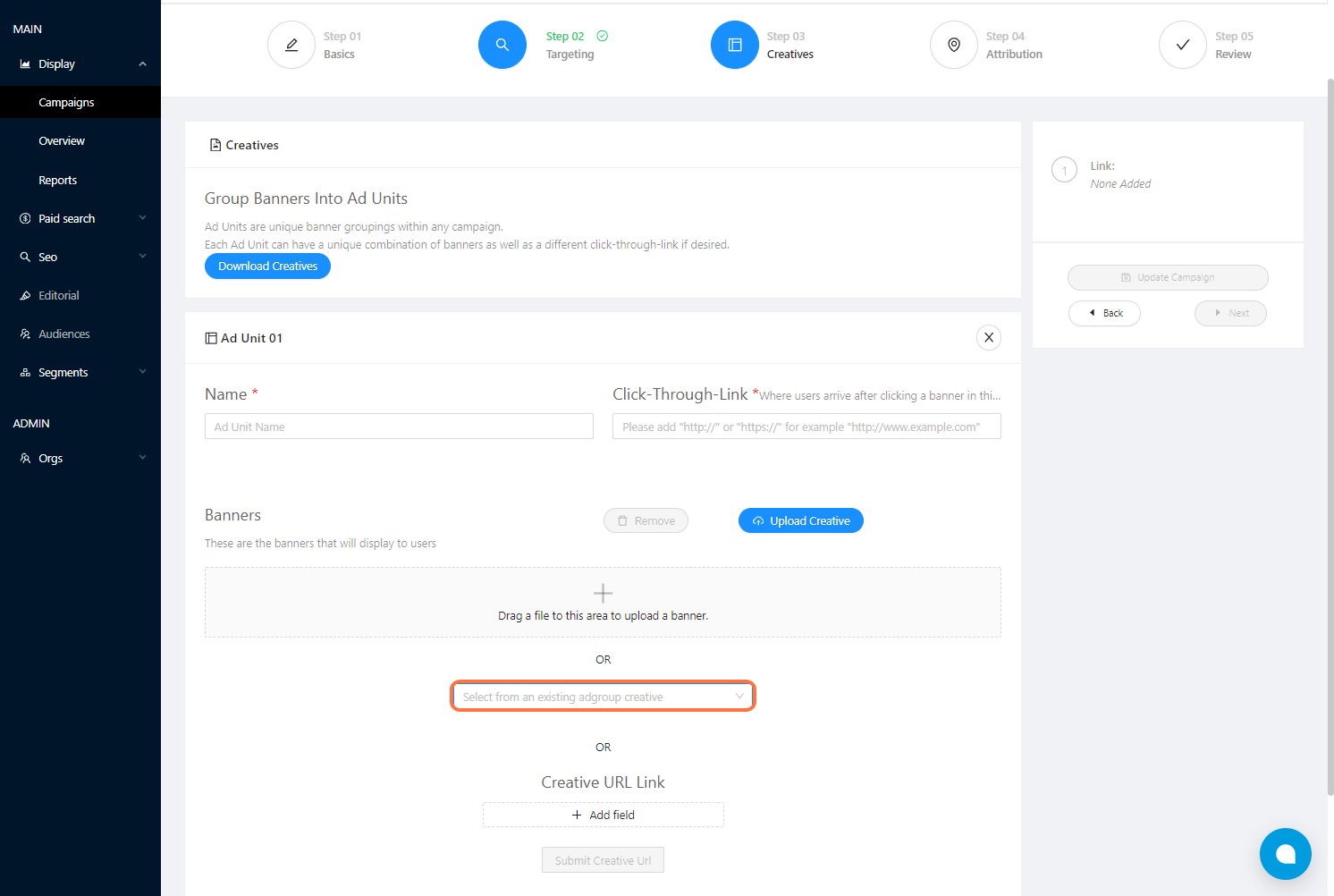
Task: Click the Ad Unit Name input field
Action: pyautogui.click(x=399, y=427)
